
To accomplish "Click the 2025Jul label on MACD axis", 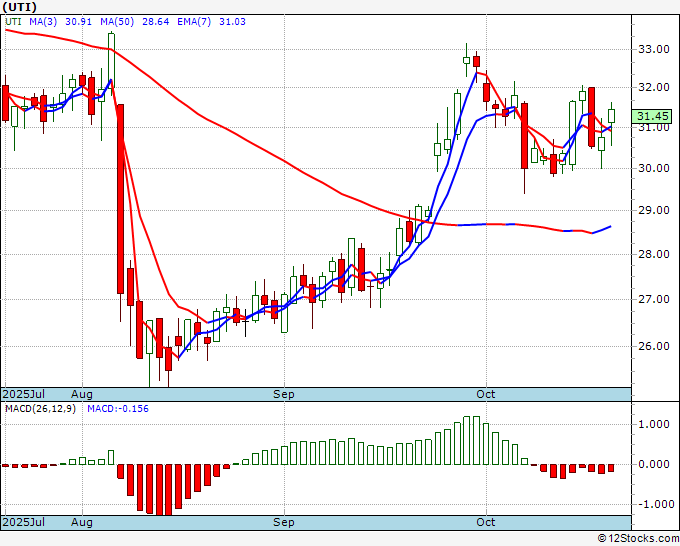I will coord(23,522).
